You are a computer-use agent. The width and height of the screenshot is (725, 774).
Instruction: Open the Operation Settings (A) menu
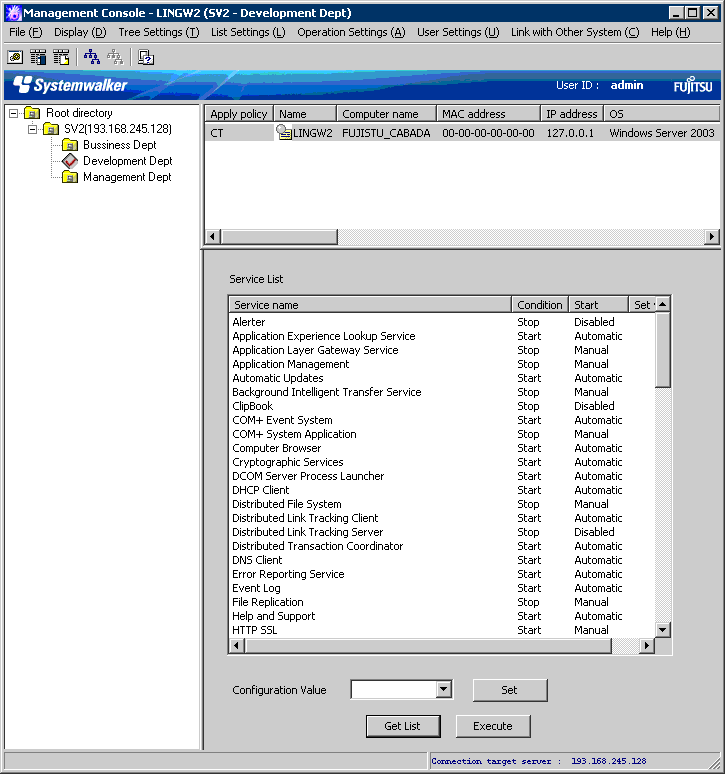[351, 32]
